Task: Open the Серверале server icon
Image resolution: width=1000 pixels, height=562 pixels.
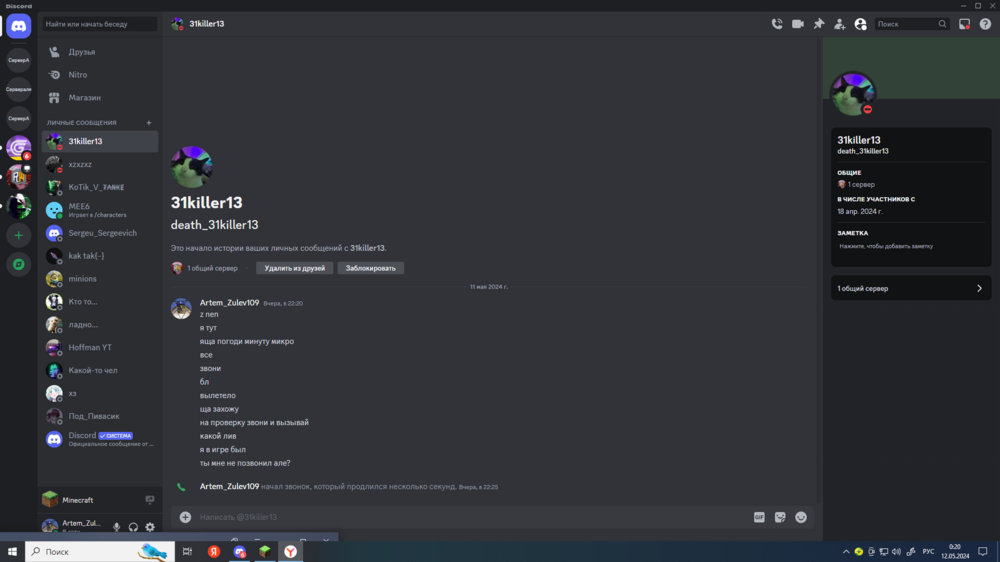Action: (18, 89)
